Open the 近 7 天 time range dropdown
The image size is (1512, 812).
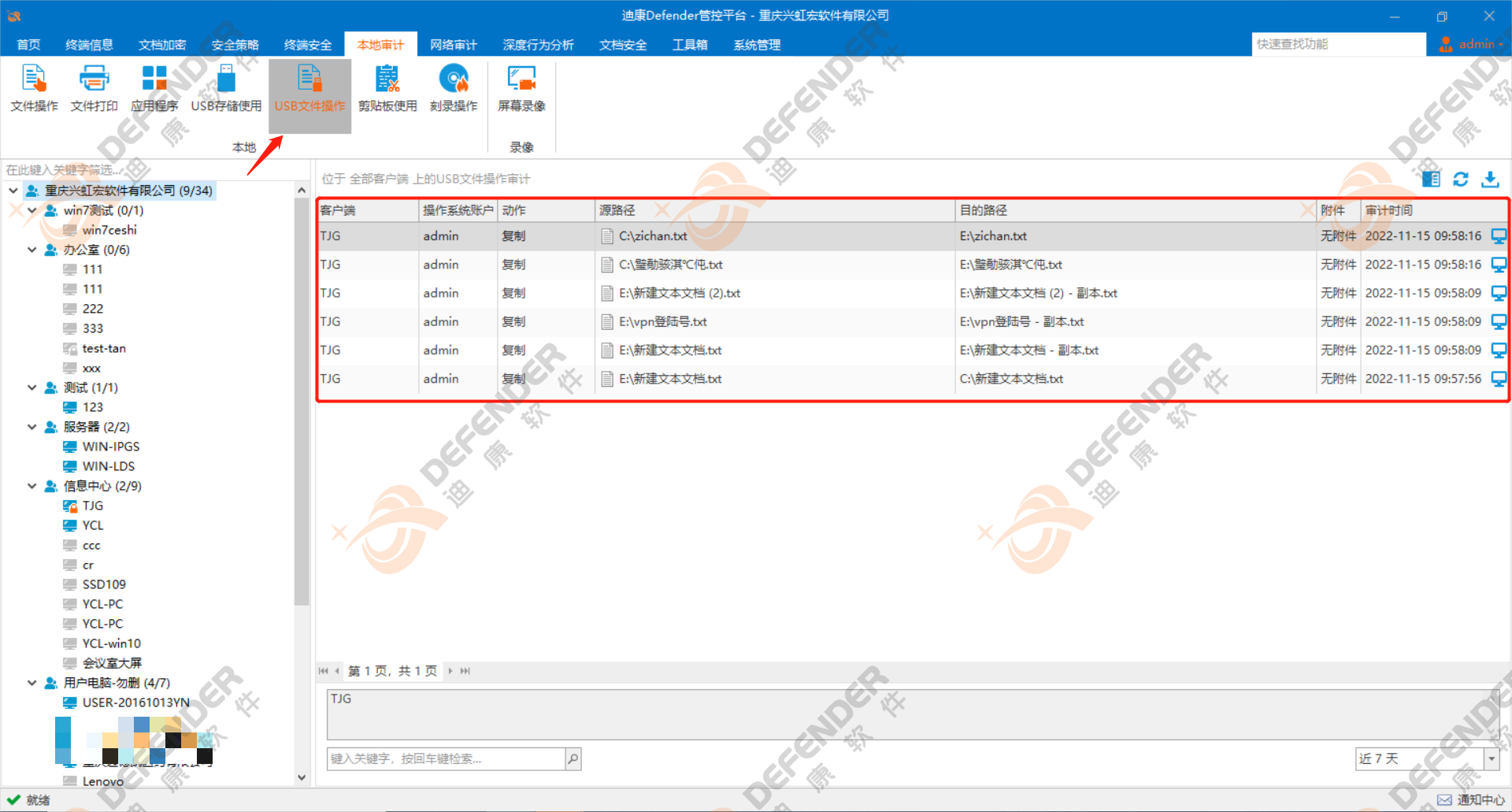click(x=1491, y=759)
